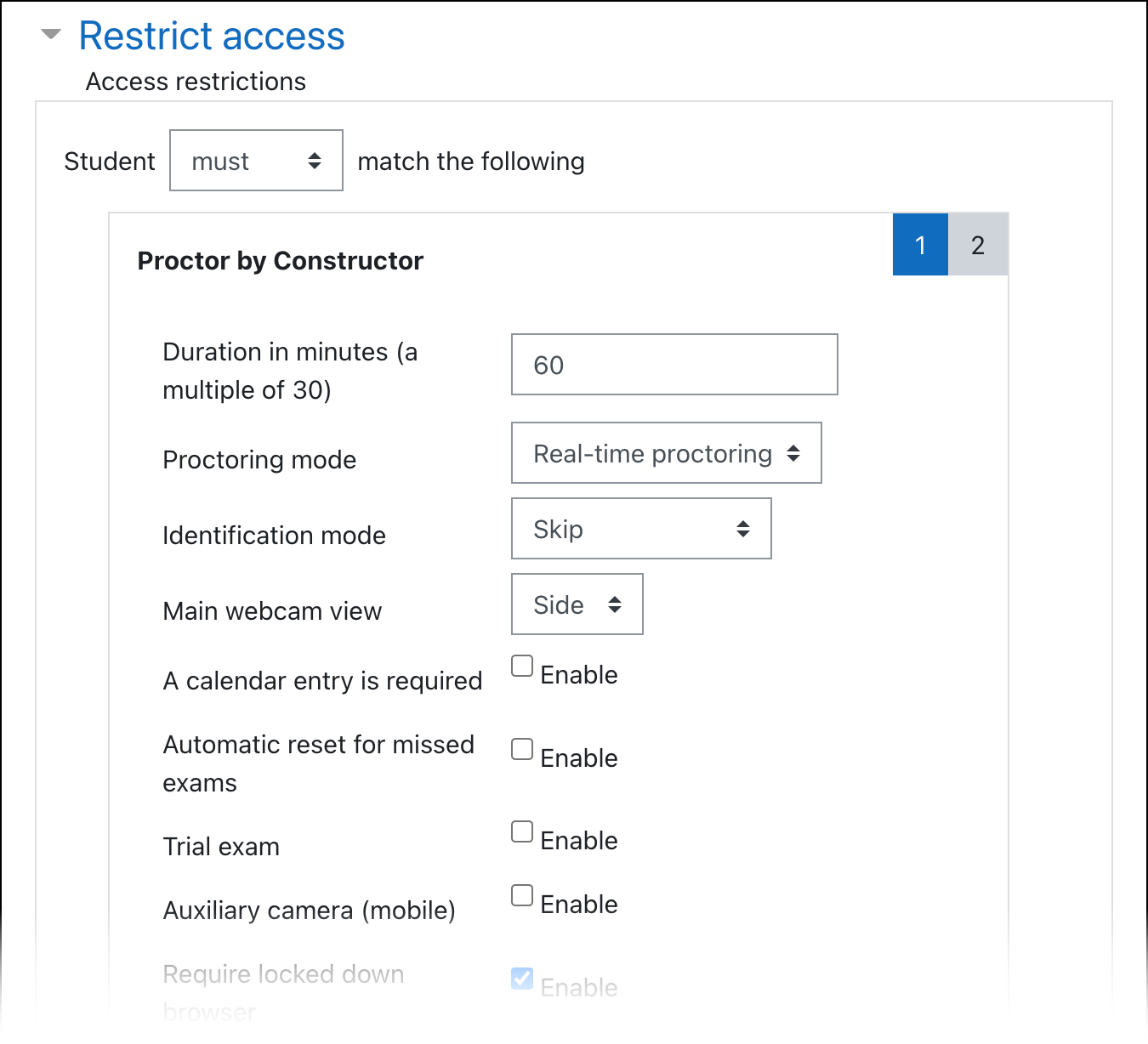Open the Identification mode dropdown
1148x1044 pixels.
click(x=640, y=529)
